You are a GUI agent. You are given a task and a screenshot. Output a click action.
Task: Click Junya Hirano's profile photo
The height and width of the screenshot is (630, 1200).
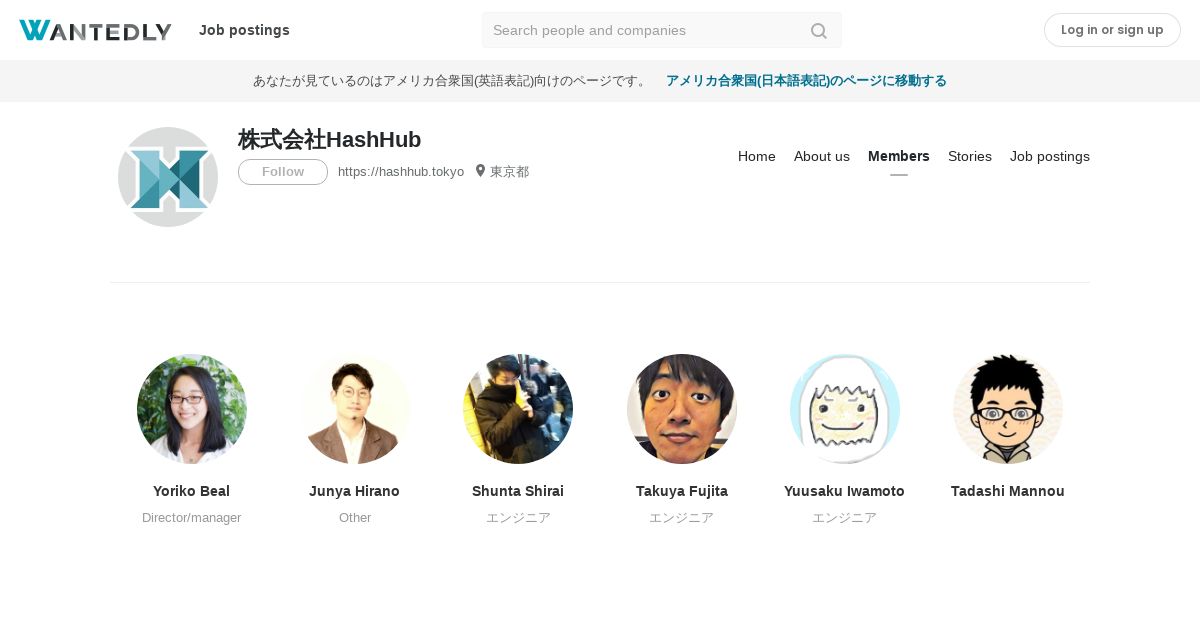click(x=355, y=409)
